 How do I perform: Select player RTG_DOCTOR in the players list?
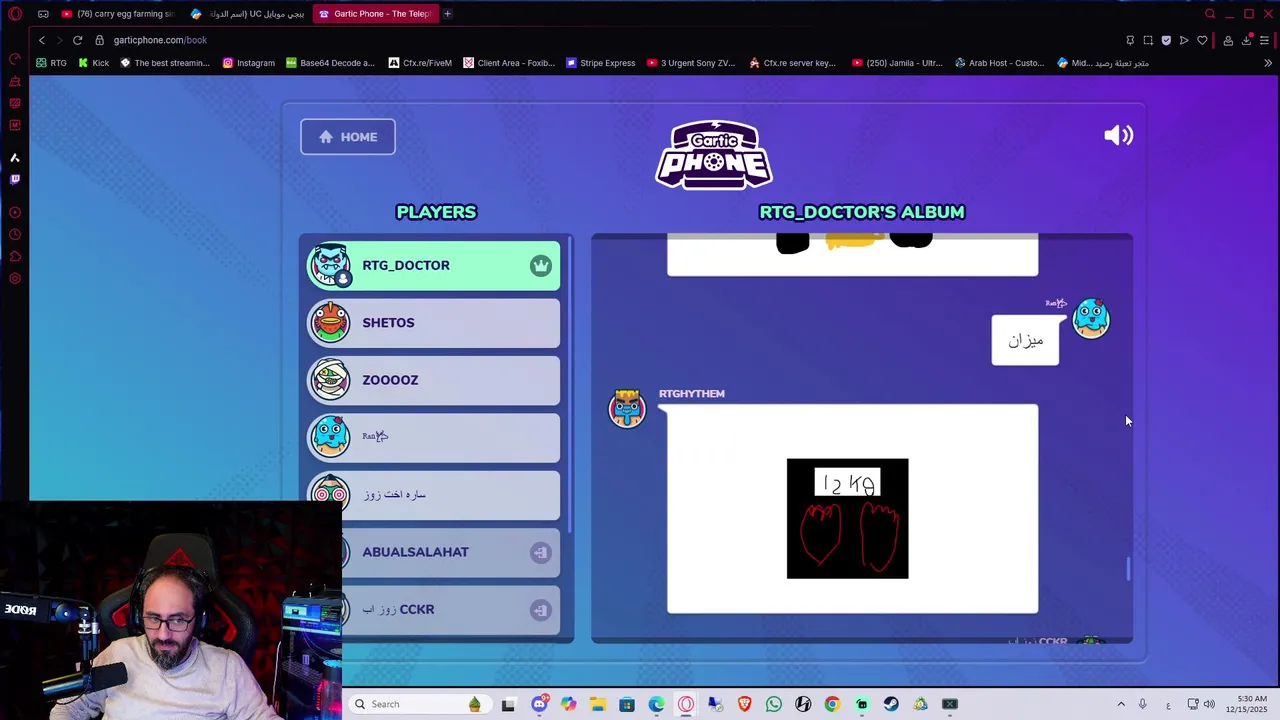pos(433,266)
